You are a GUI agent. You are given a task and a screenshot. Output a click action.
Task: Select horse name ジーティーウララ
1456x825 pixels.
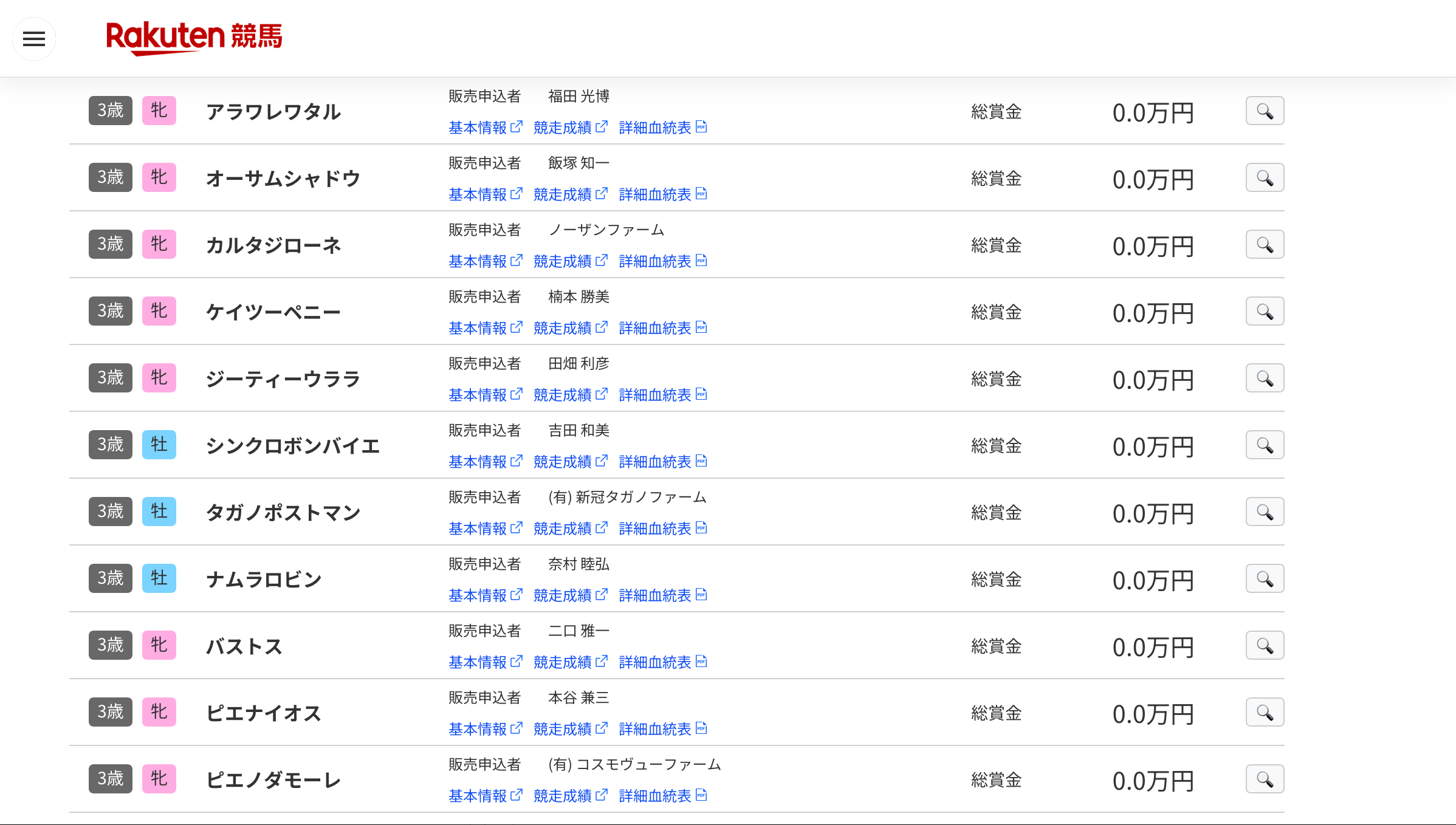(x=283, y=379)
